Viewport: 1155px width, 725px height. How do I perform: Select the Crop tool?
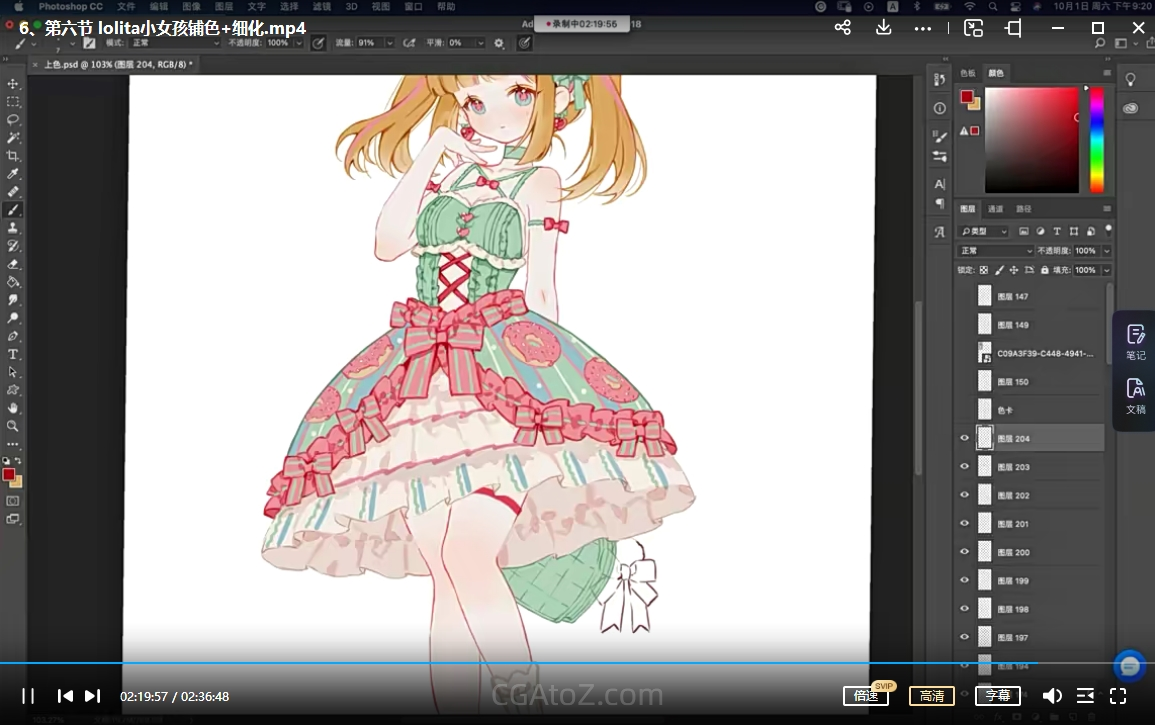[x=13, y=156]
